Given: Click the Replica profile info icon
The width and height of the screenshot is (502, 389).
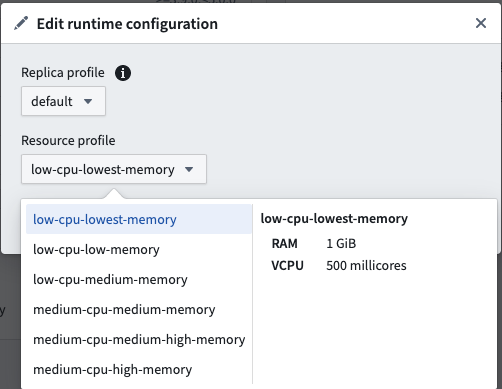Looking at the screenshot, I should coord(123,73).
